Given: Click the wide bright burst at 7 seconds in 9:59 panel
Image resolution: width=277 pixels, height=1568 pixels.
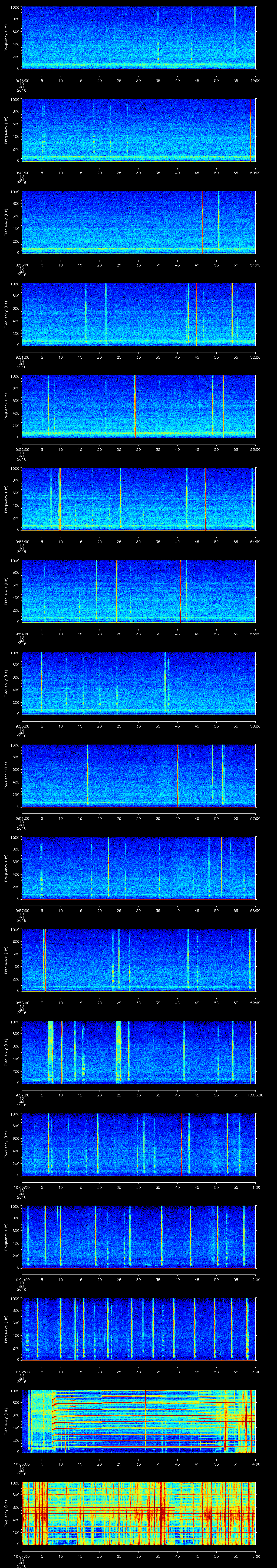Looking at the screenshot, I should [51, 1052].
